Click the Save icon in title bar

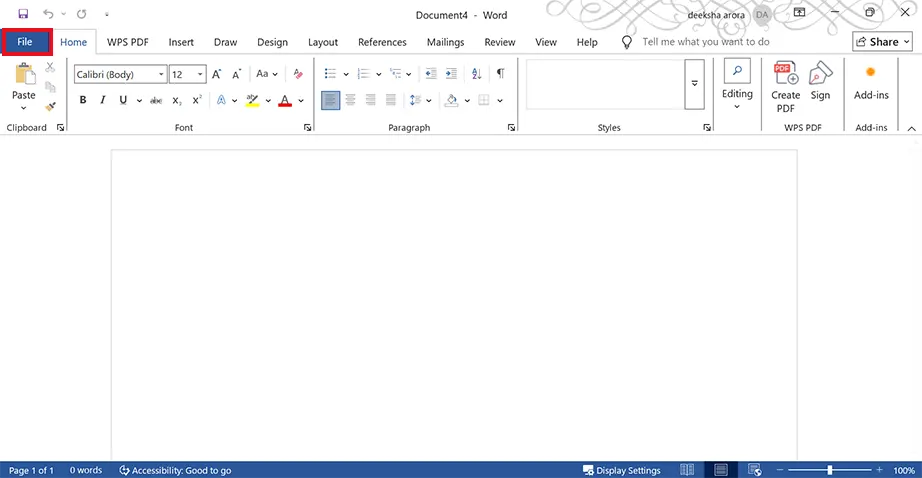(x=23, y=14)
